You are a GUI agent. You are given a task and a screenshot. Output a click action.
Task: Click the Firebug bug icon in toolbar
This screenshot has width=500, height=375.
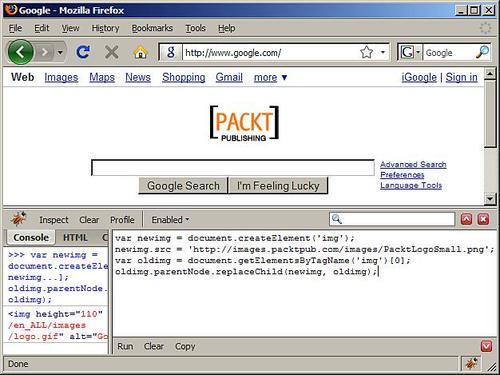click(x=19, y=219)
